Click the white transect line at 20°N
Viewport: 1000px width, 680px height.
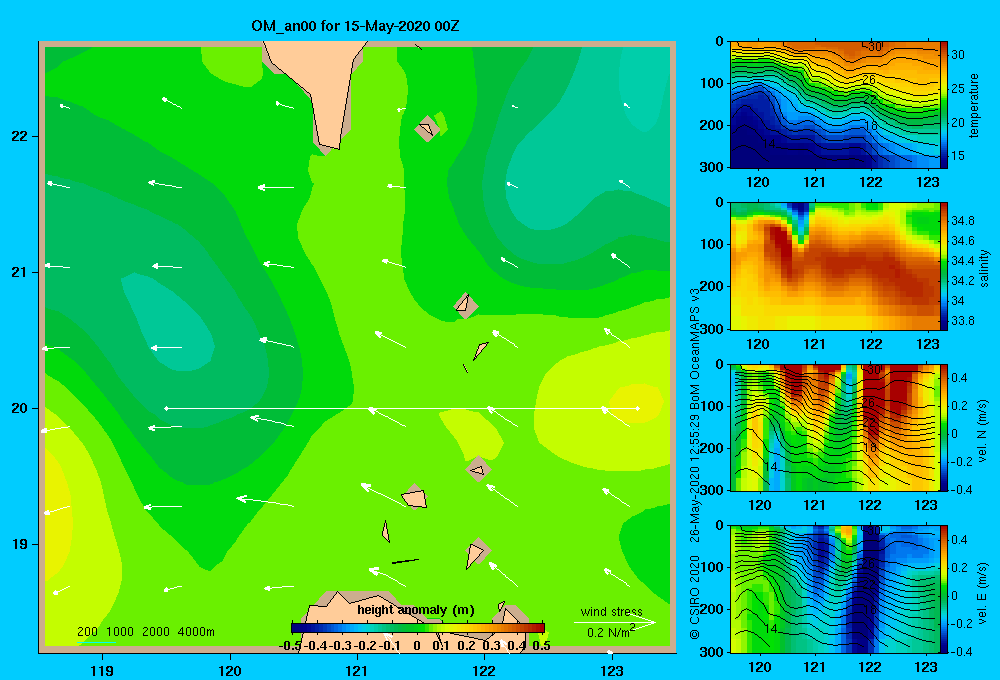point(402,408)
